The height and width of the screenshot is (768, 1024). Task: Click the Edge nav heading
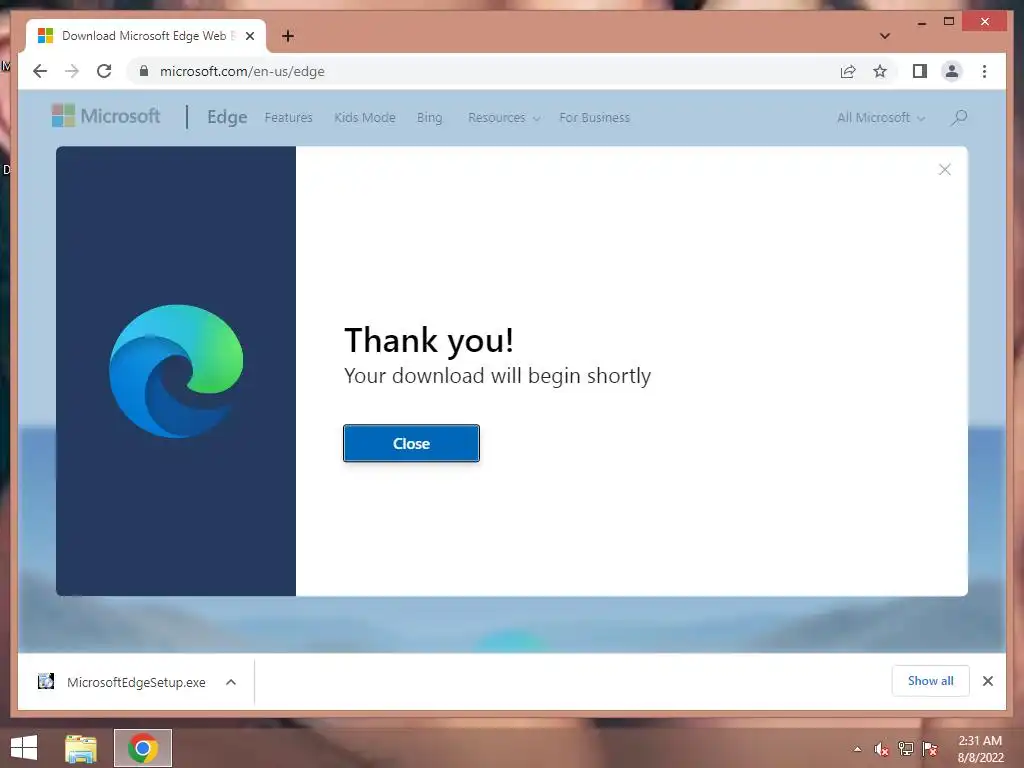click(227, 117)
